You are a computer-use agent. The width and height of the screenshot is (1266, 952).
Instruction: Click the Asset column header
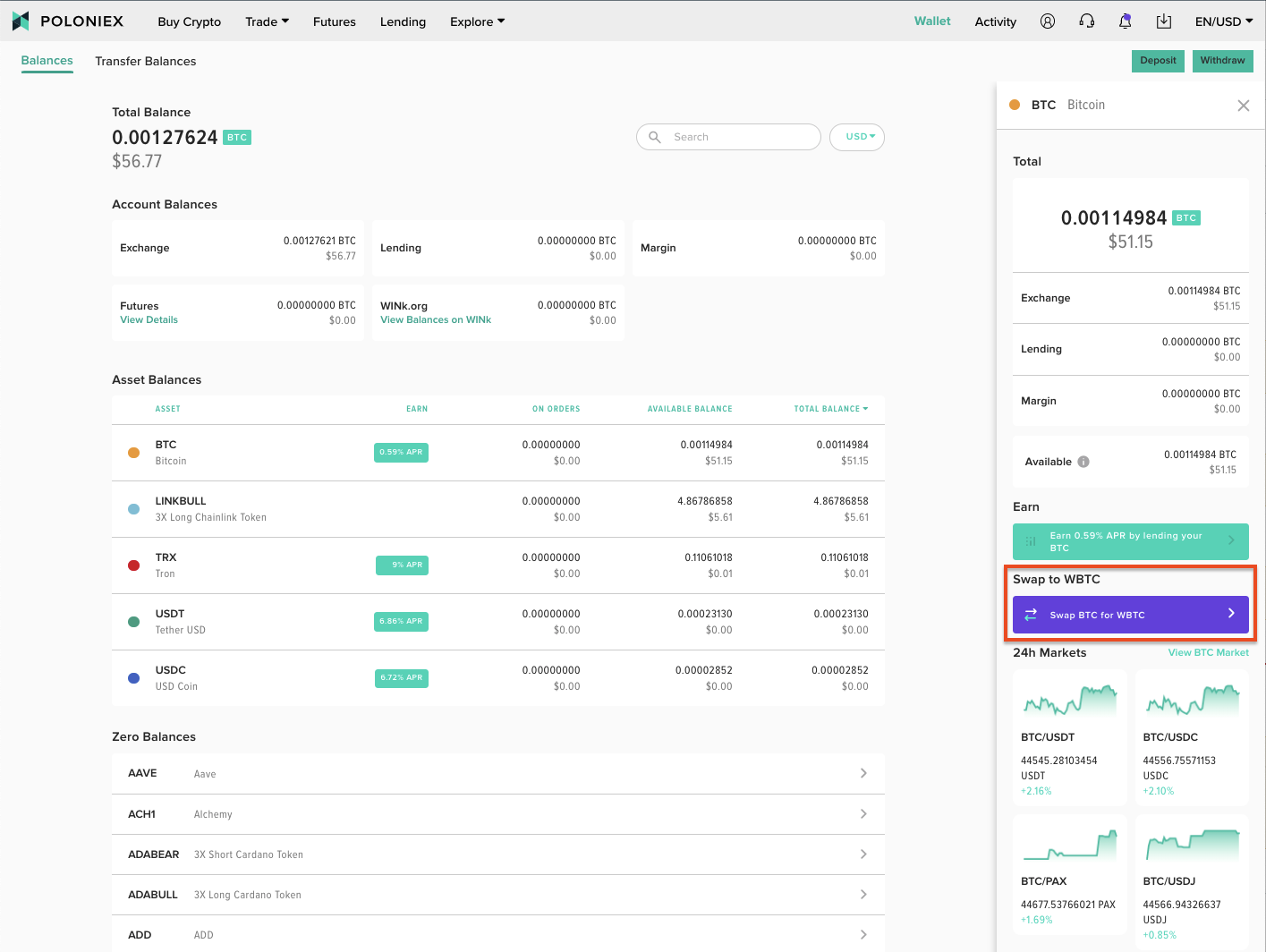tap(167, 409)
